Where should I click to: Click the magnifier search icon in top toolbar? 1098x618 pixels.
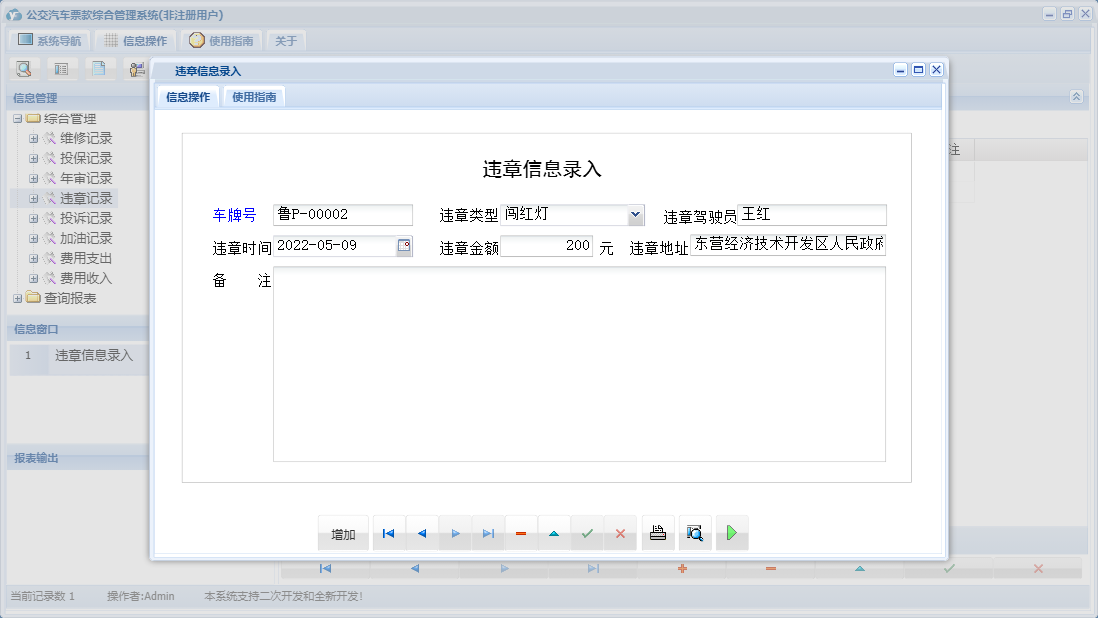coord(23,68)
